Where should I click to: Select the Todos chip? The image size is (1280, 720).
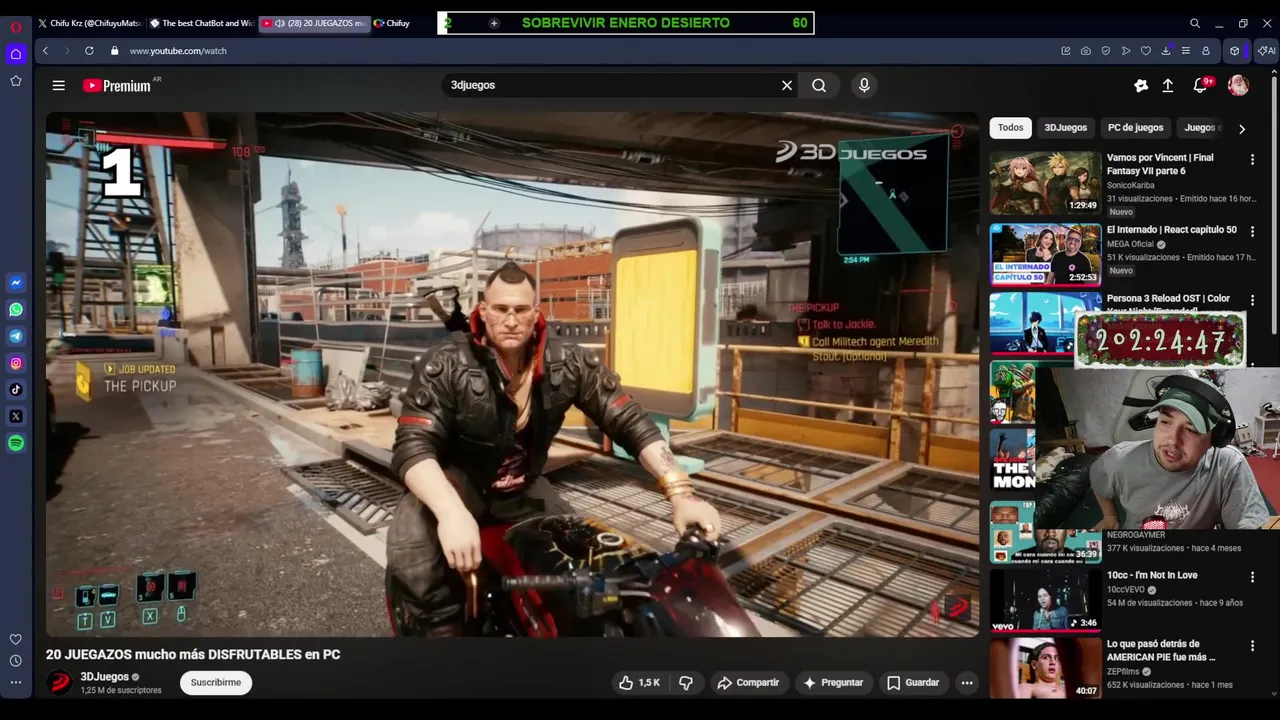tap(1011, 128)
